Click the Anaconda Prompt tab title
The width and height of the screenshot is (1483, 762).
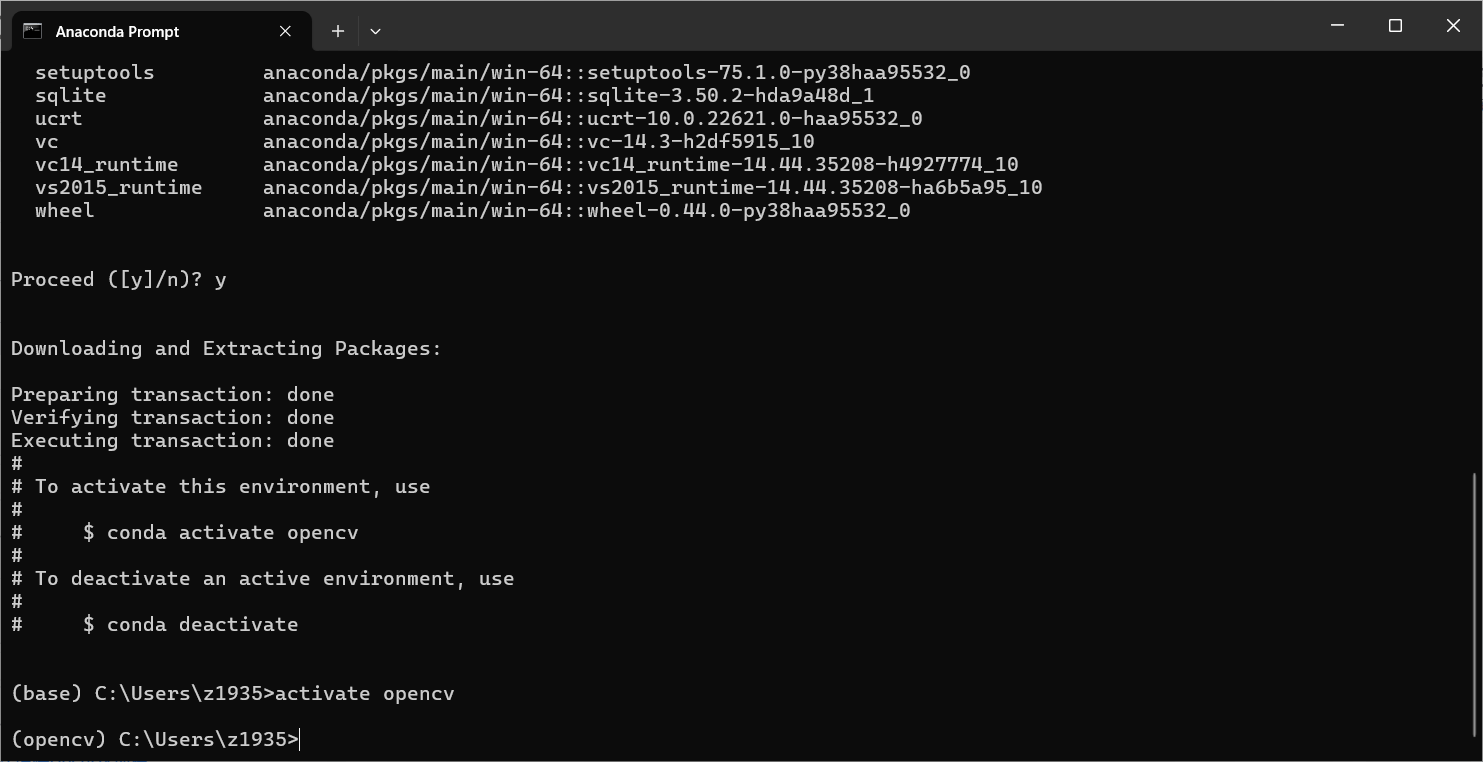[117, 31]
